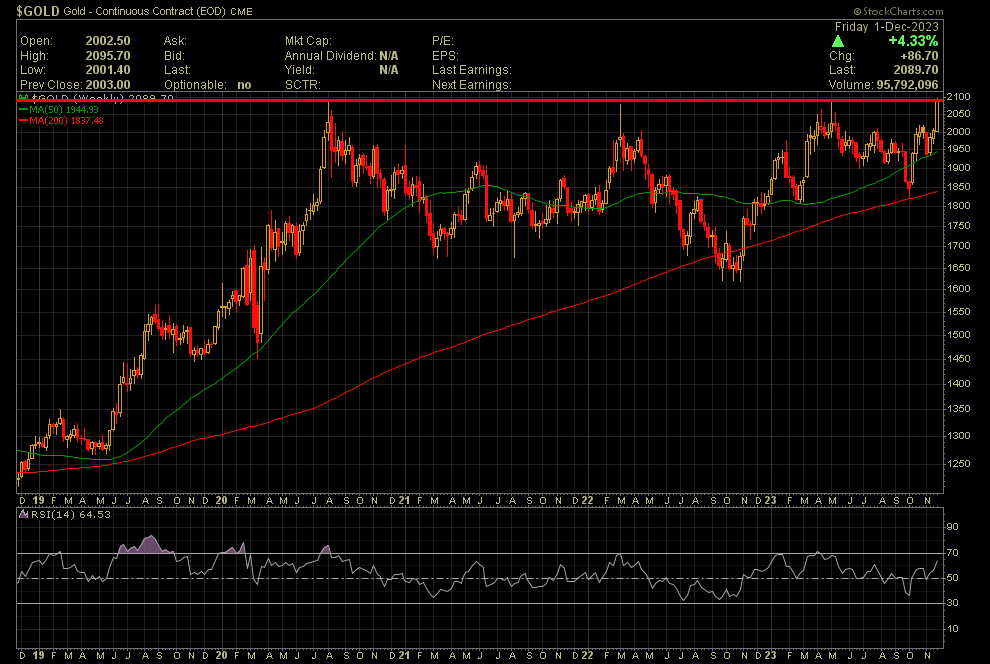
Task: Click the Next Earnings label
Action: (x=472, y=85)
